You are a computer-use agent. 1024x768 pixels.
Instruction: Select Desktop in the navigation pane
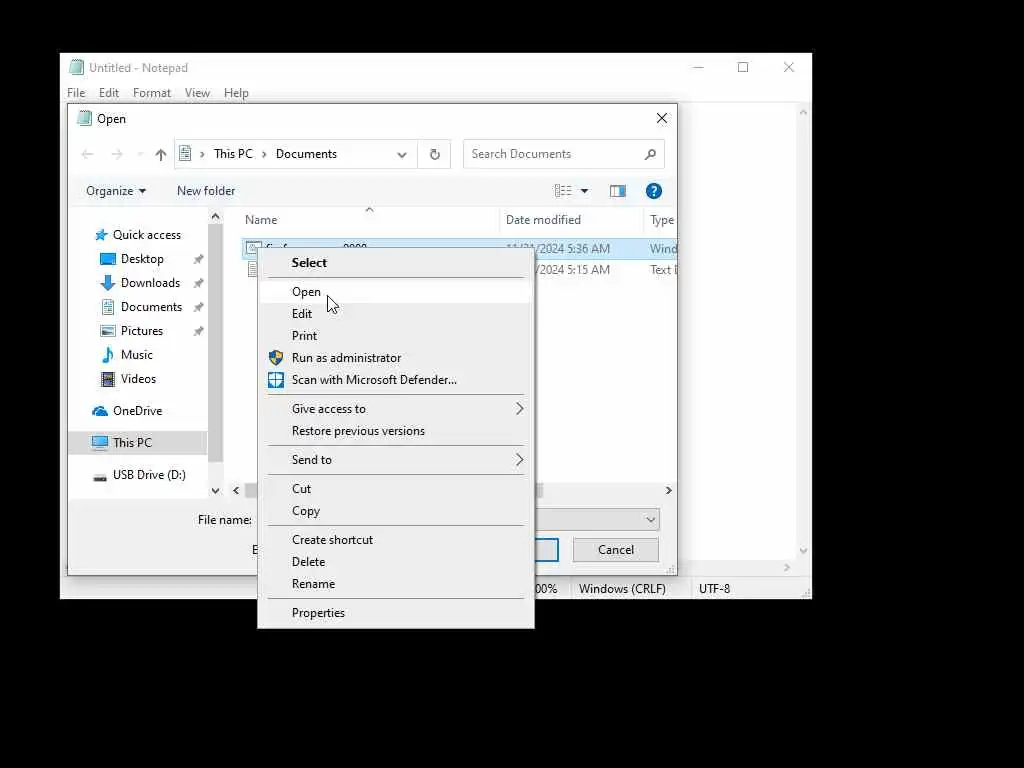142,259
